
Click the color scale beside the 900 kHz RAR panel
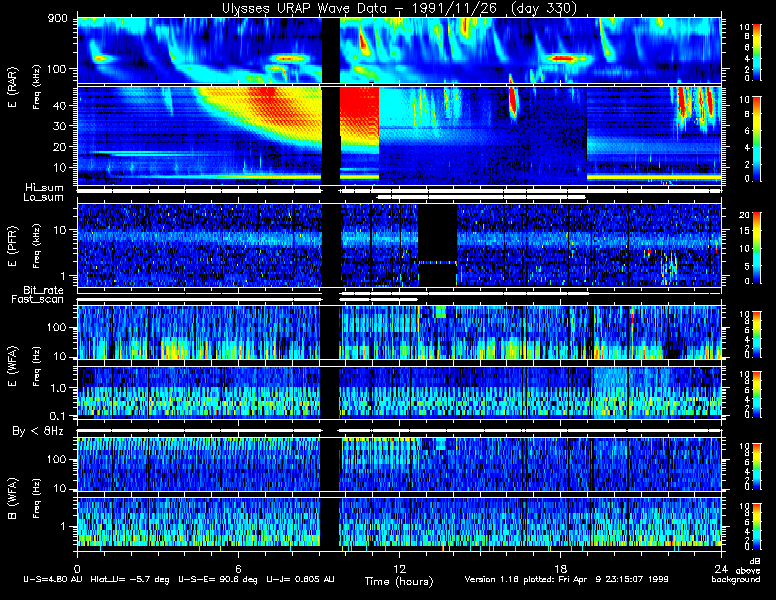[x=757, y=52]
